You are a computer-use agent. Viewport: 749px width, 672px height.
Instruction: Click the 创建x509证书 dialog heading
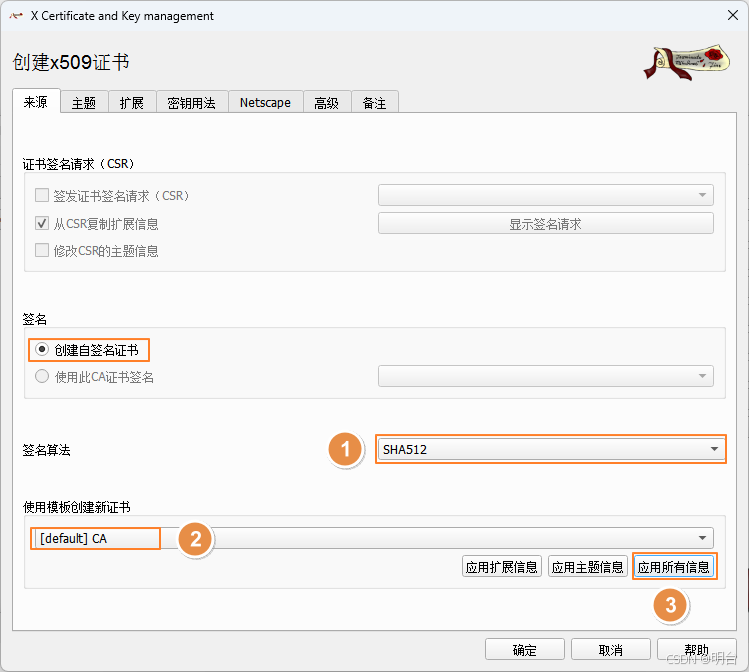point(71,62)
